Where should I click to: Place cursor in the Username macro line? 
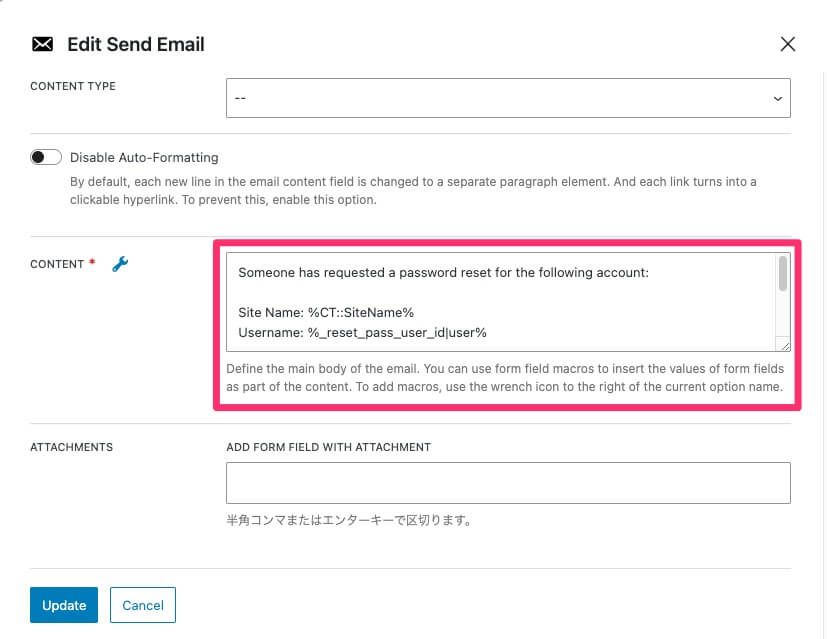click(x=362, y=332)
